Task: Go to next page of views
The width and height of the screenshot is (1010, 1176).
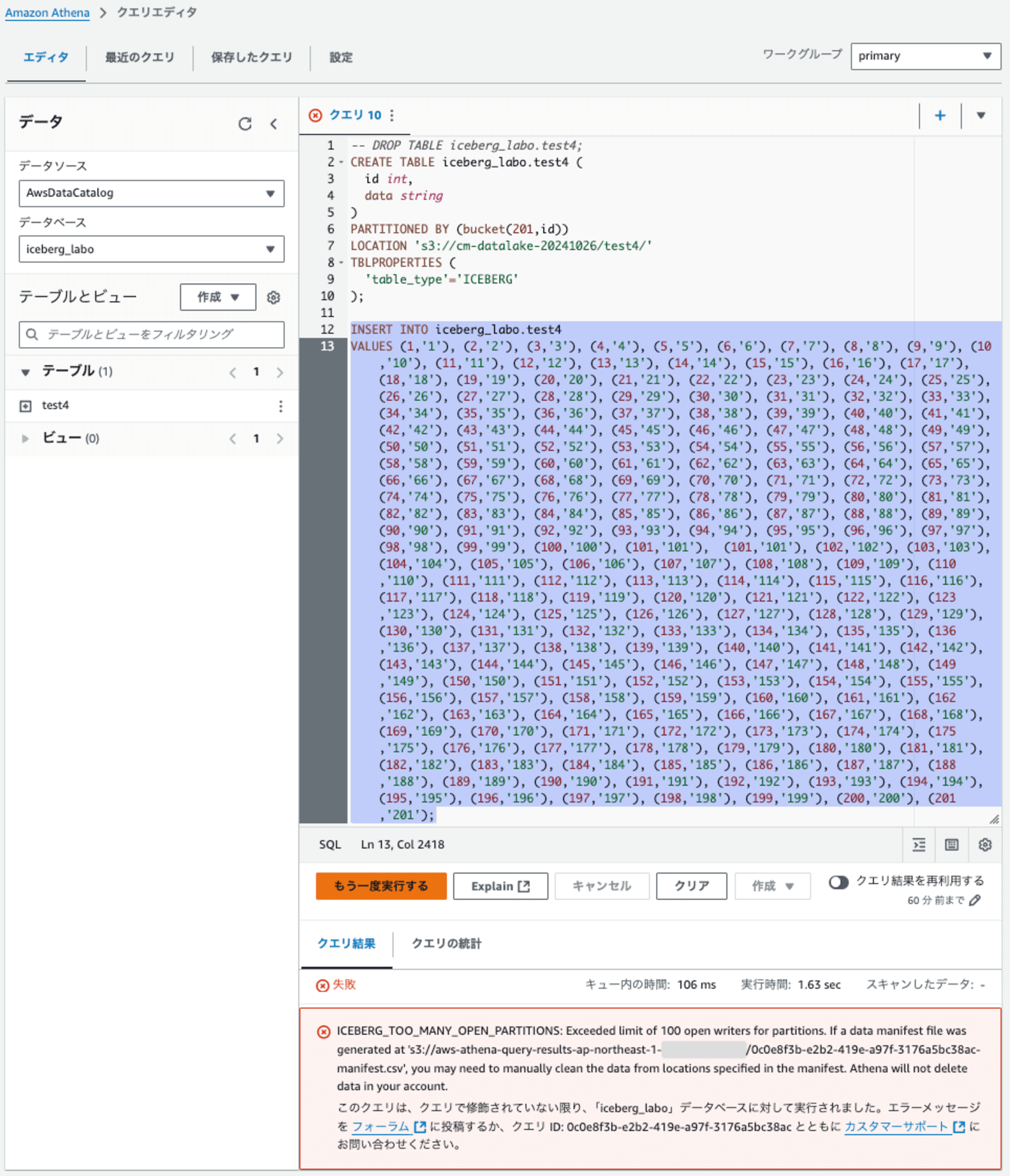Action: click(280, 439)
